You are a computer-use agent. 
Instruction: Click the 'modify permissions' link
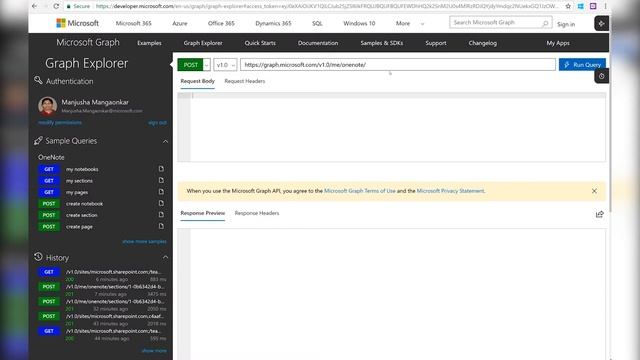[60, 122]
